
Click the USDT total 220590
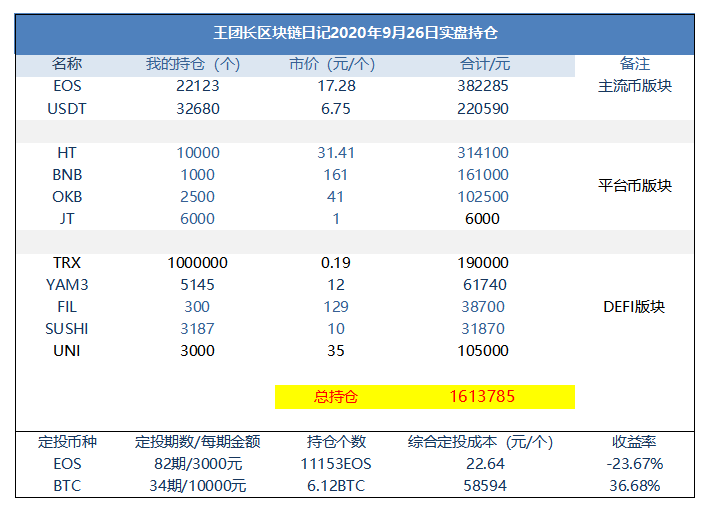click(483, 109)
